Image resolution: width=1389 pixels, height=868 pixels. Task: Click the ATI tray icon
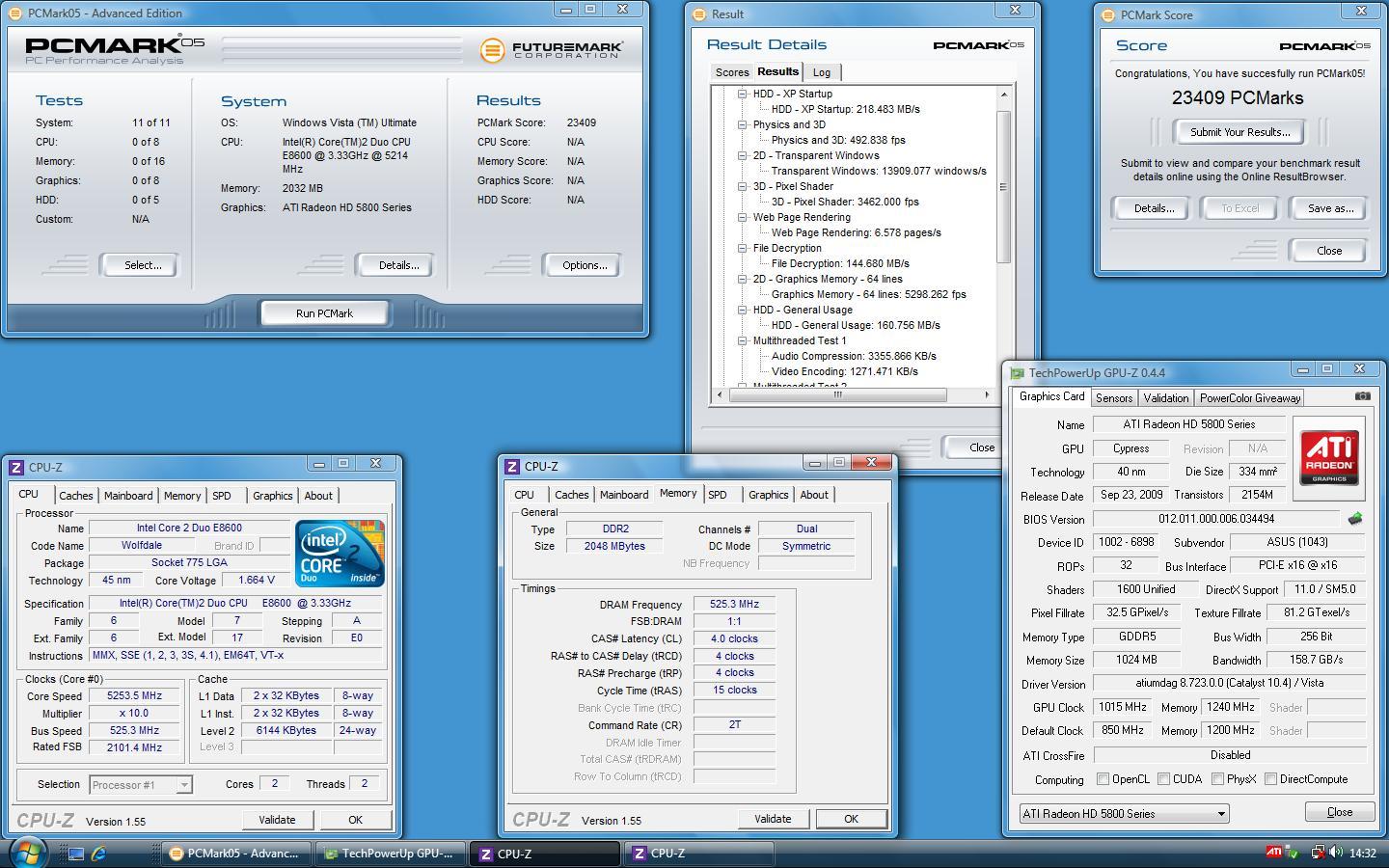[x=1273, y=853]
